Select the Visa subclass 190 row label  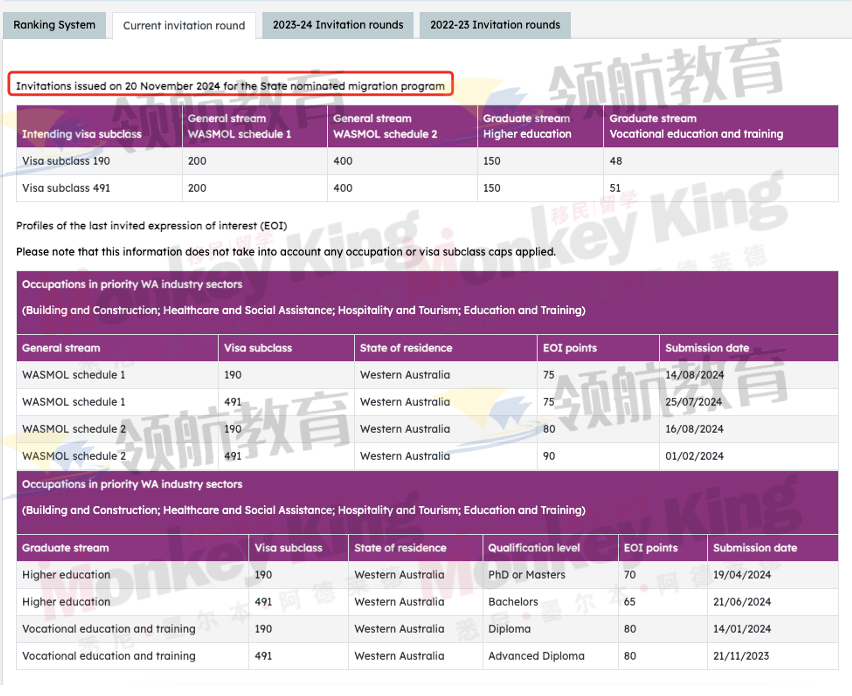[x=61, y=161]
